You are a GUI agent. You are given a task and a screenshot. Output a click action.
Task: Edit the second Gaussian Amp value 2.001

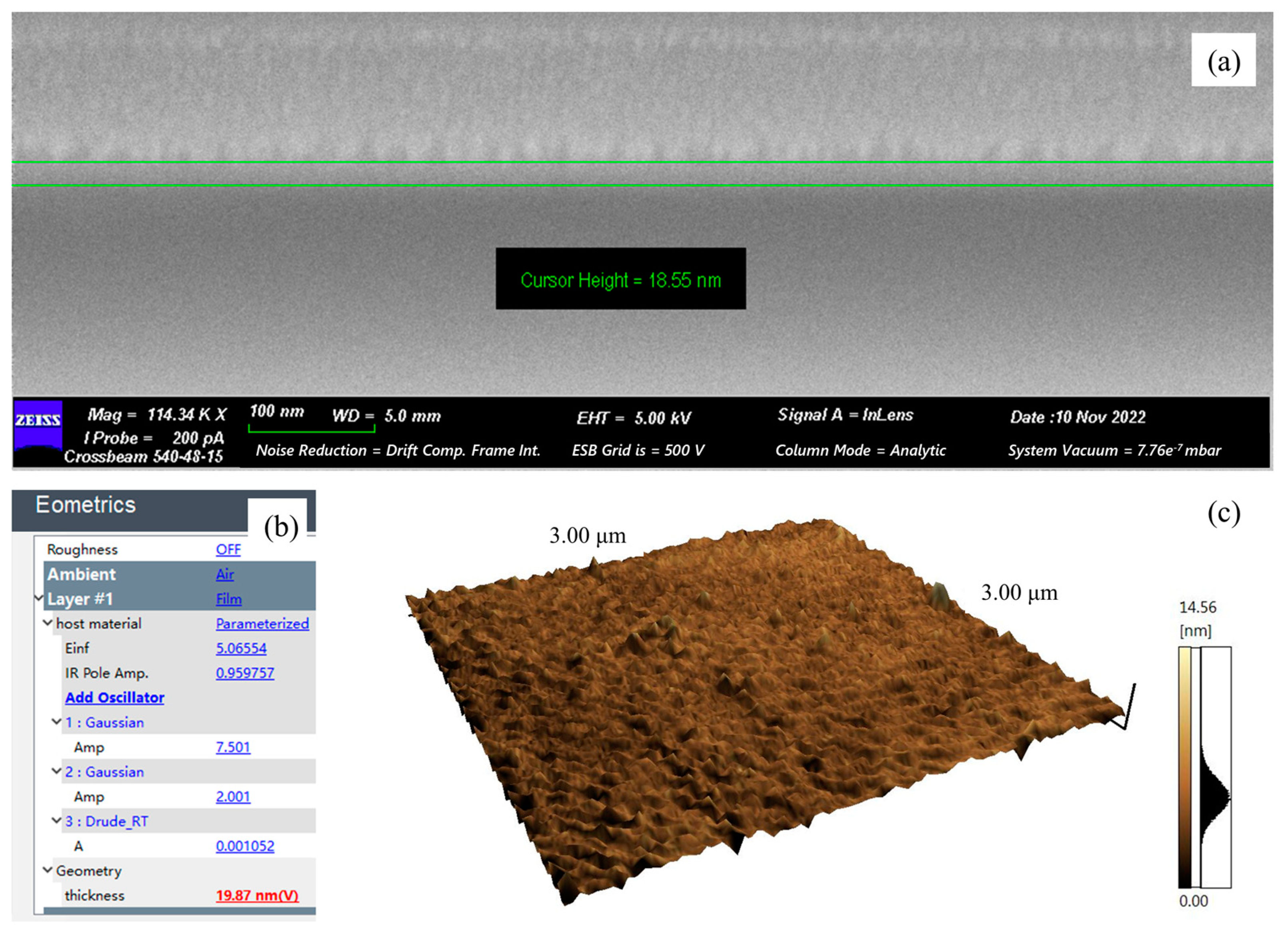(234, 796)
